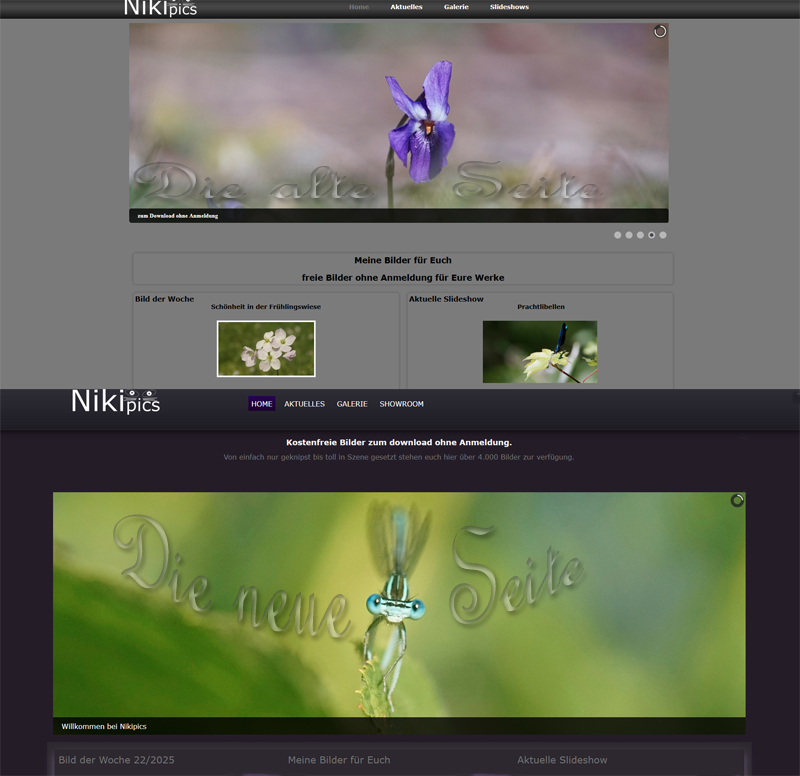Open the uppercase GALERIE menu item

(x=352, y=404)
